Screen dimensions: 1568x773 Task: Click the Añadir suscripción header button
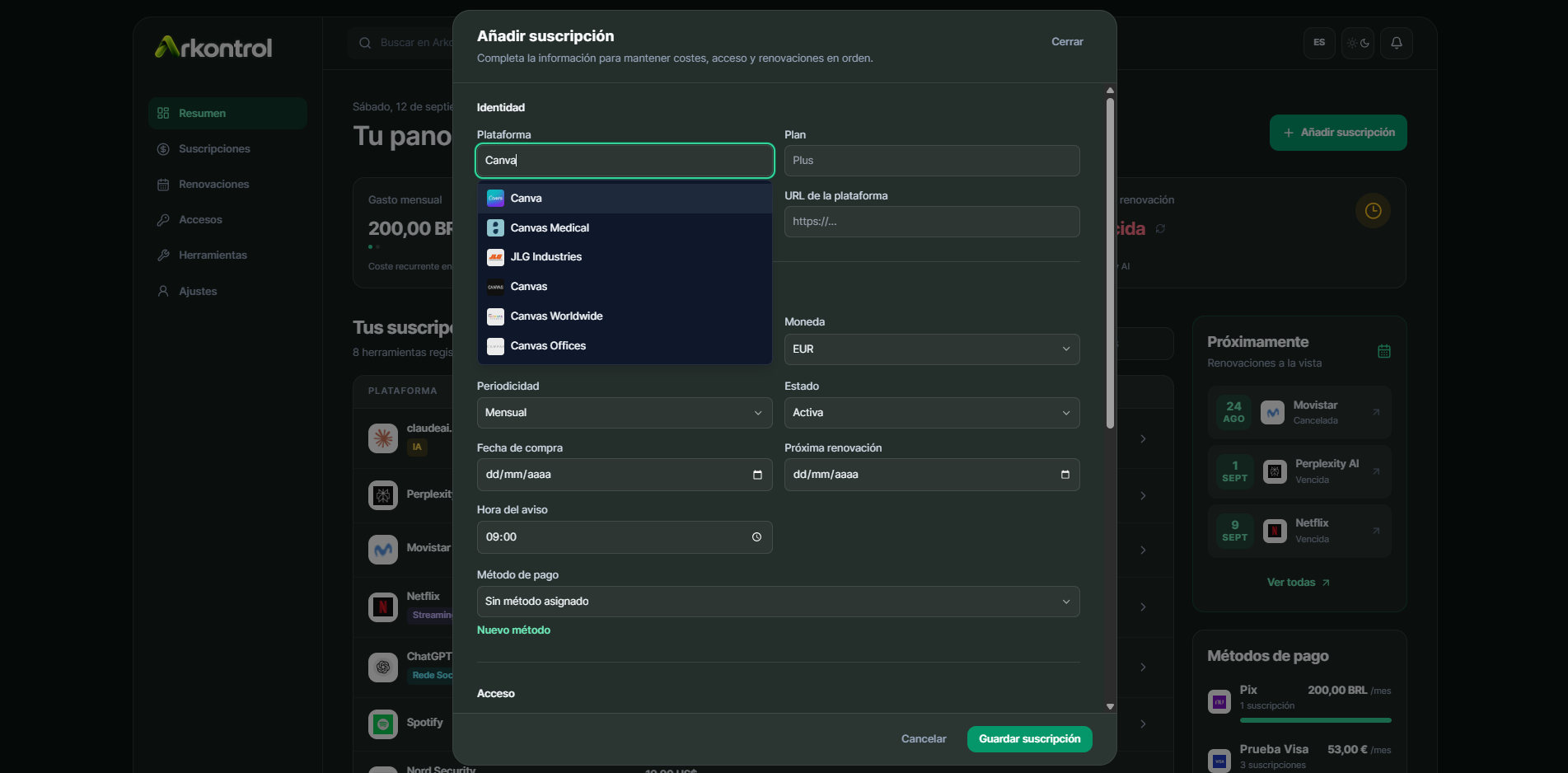pyautogui.click(x=1338, y=133)
